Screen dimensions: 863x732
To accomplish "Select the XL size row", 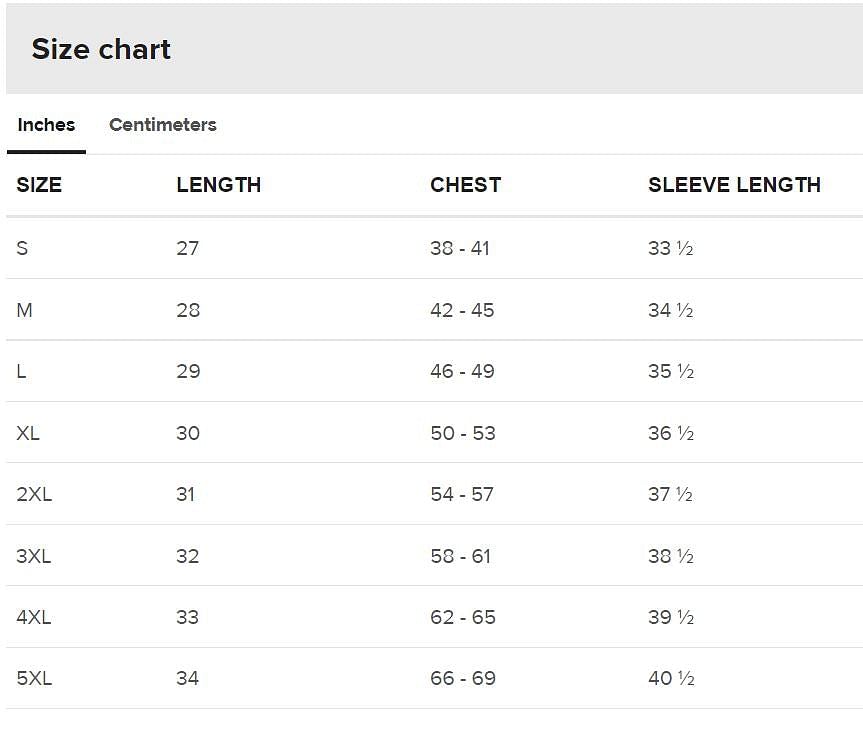I will coord(28,433).
